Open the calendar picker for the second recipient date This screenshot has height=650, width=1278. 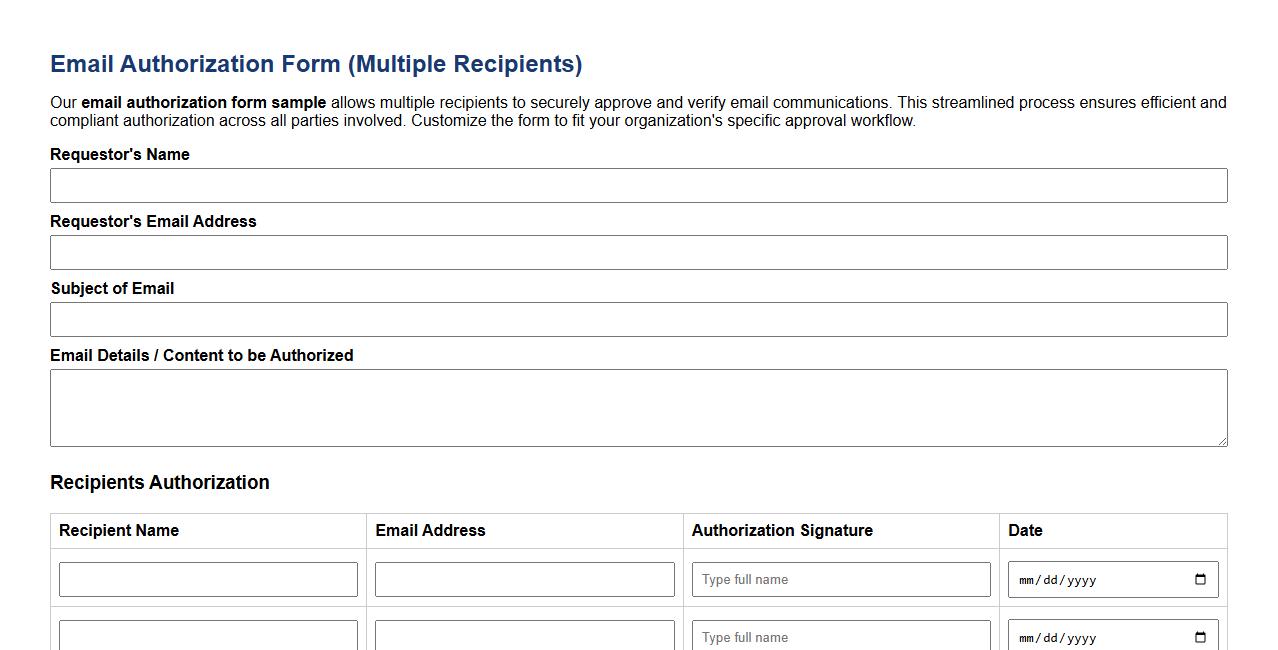(x=1199, y=637)
